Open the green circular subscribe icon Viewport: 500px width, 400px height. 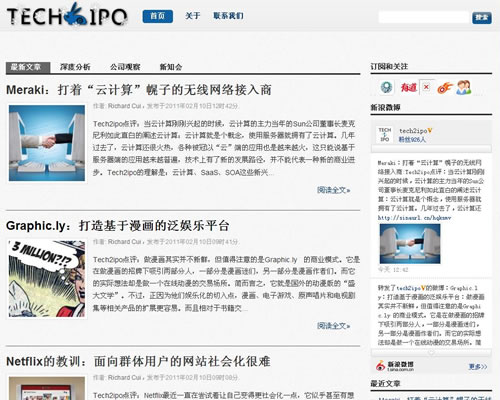[387, 87]
